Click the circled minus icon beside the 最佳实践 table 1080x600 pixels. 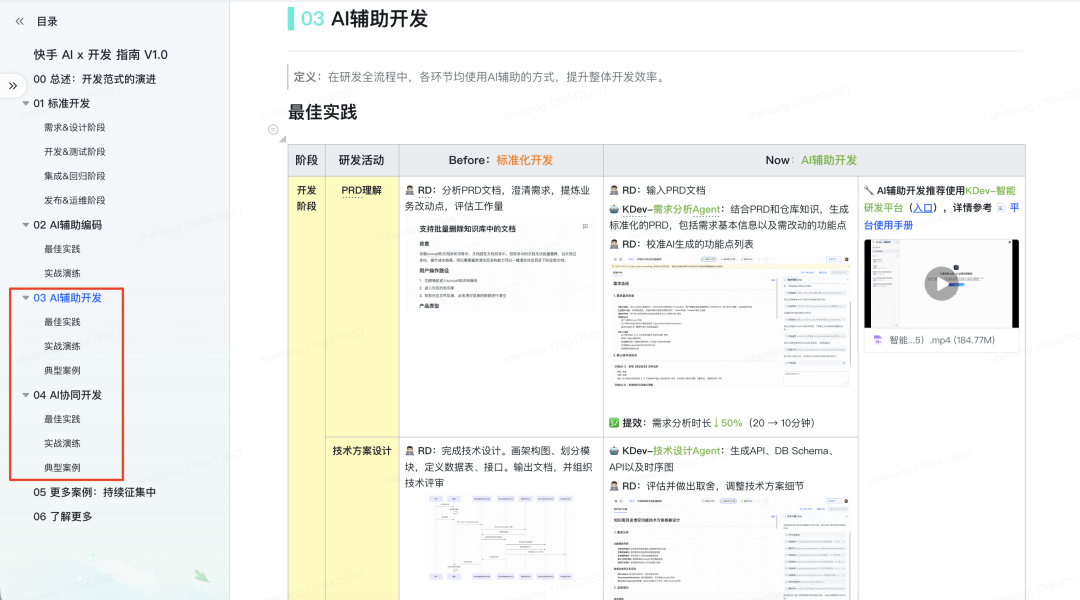click(x=271, y=129)
